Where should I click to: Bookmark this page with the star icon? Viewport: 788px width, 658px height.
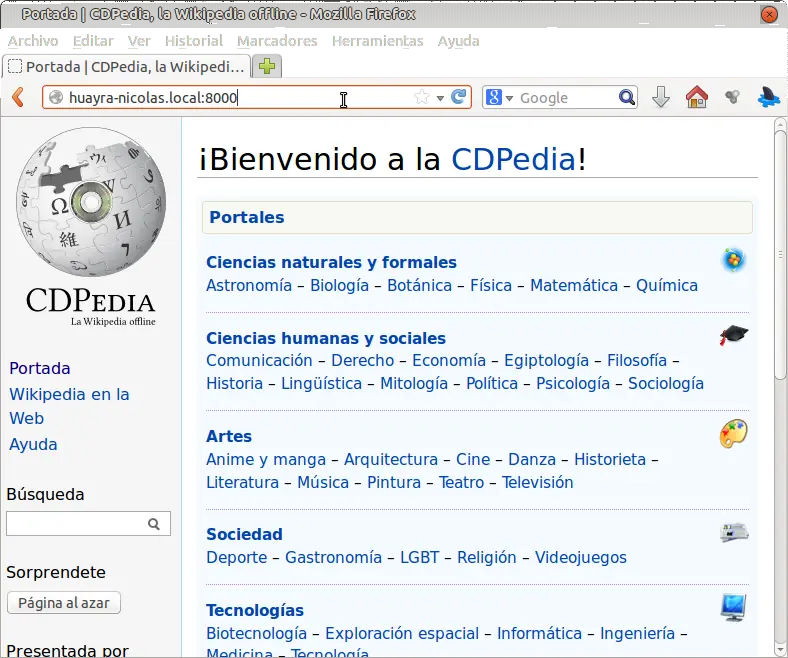[422, 97]
